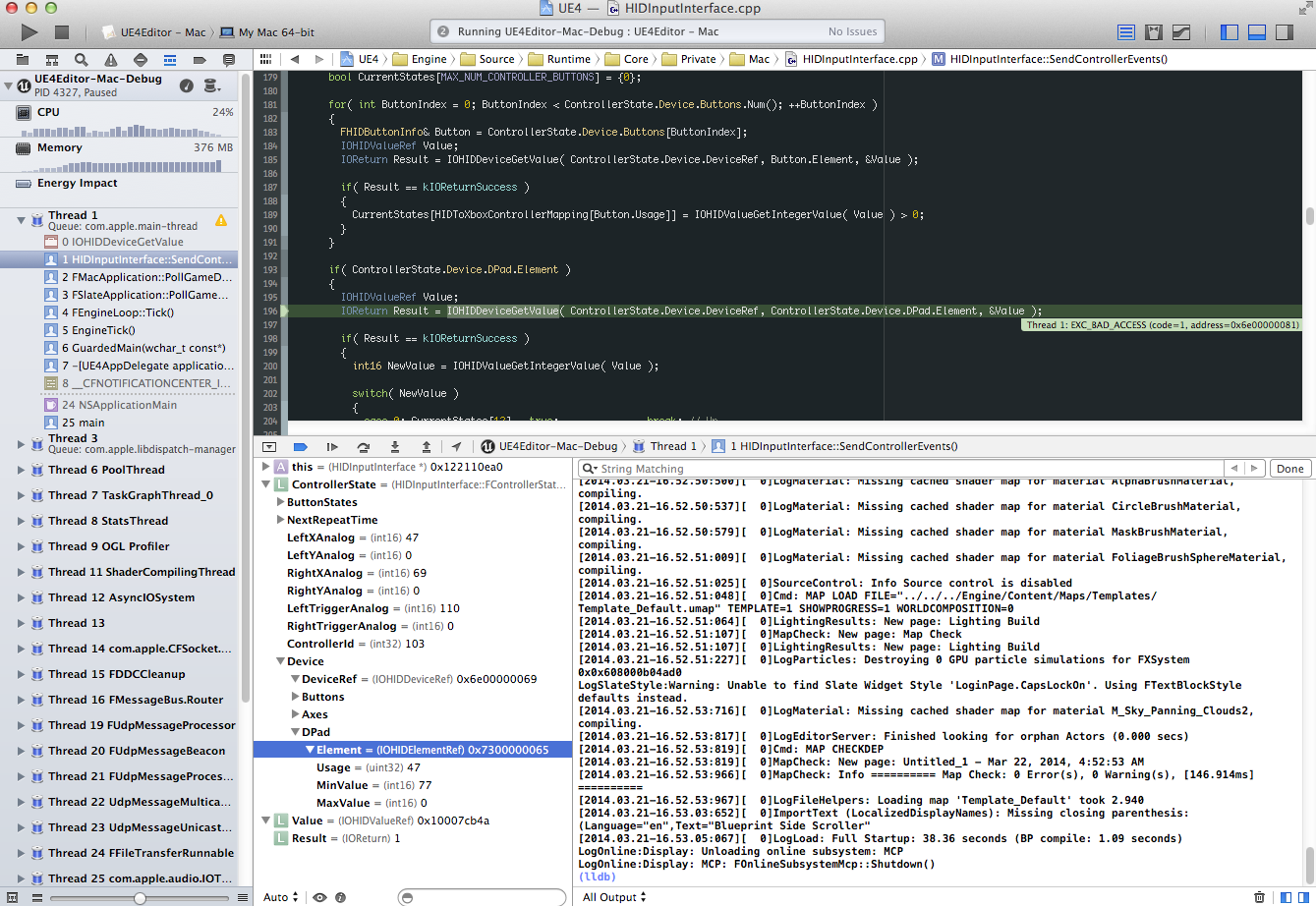1316x906 pixels.
Task: Clear console with the trash icon
Action: pos(1260,897)
